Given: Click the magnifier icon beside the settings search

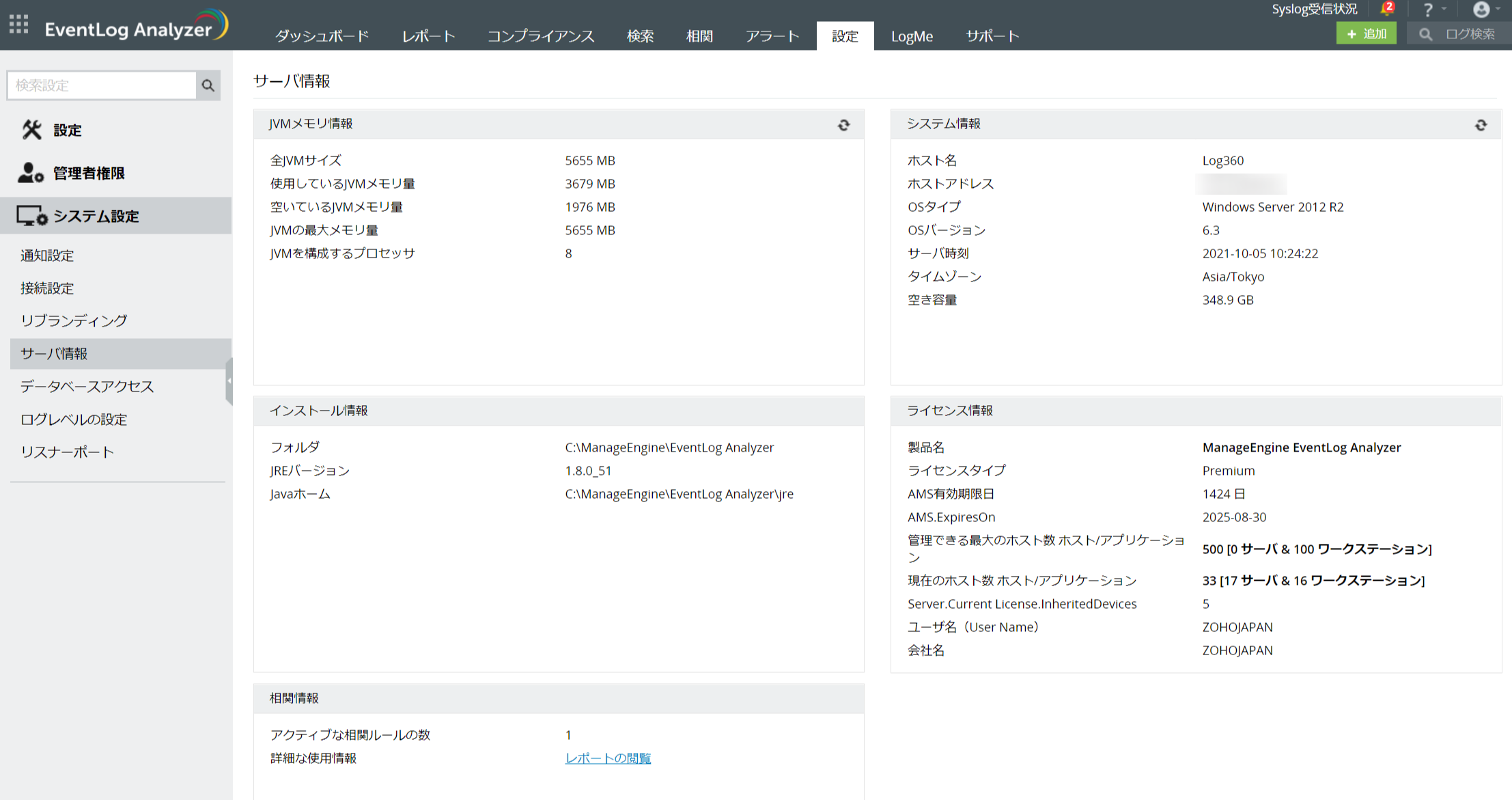Looking at the screenshot, I should 208,85.
